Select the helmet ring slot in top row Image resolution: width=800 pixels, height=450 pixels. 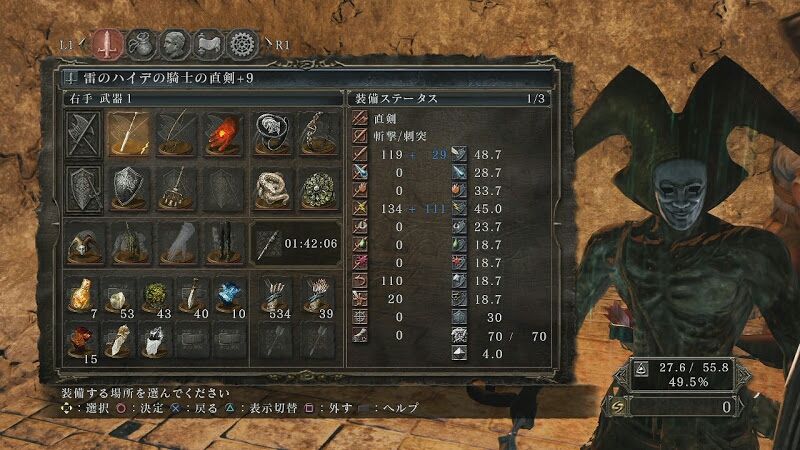tap(271, 134)
